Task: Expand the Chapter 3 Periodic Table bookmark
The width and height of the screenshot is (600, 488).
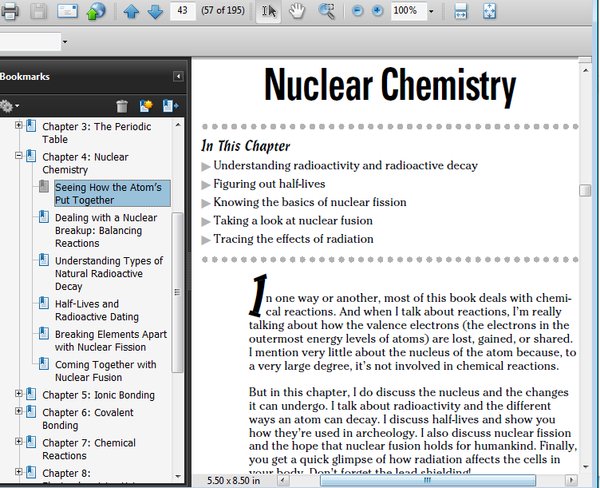Action: tap(19, 126)
